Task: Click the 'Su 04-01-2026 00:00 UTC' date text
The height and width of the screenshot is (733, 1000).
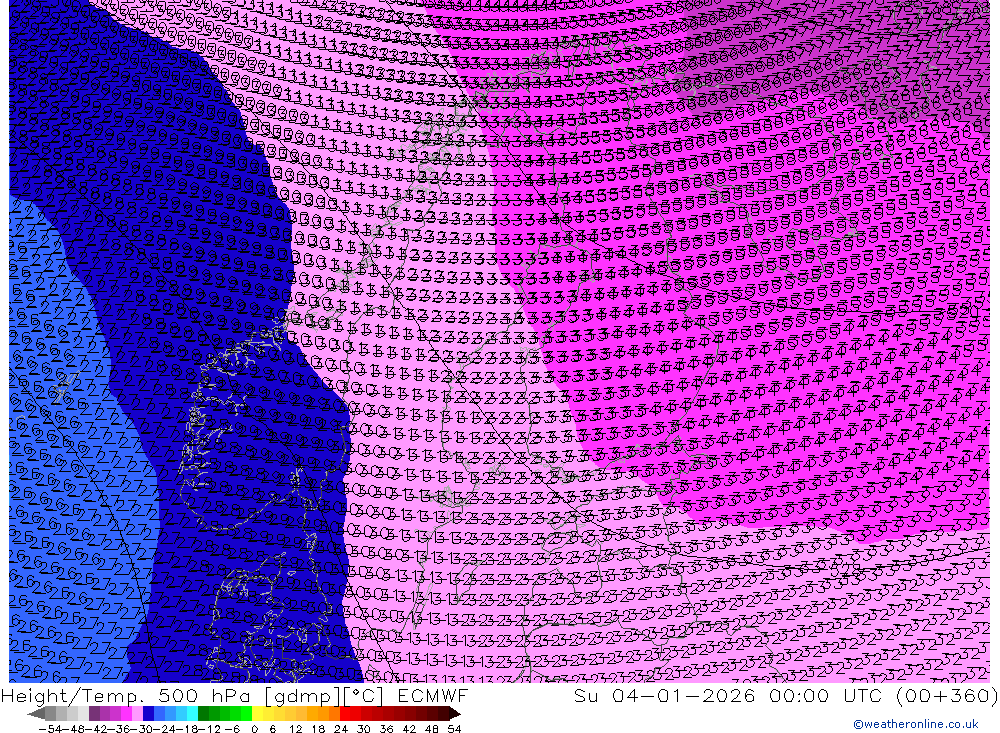Action: tap(730, 695)
